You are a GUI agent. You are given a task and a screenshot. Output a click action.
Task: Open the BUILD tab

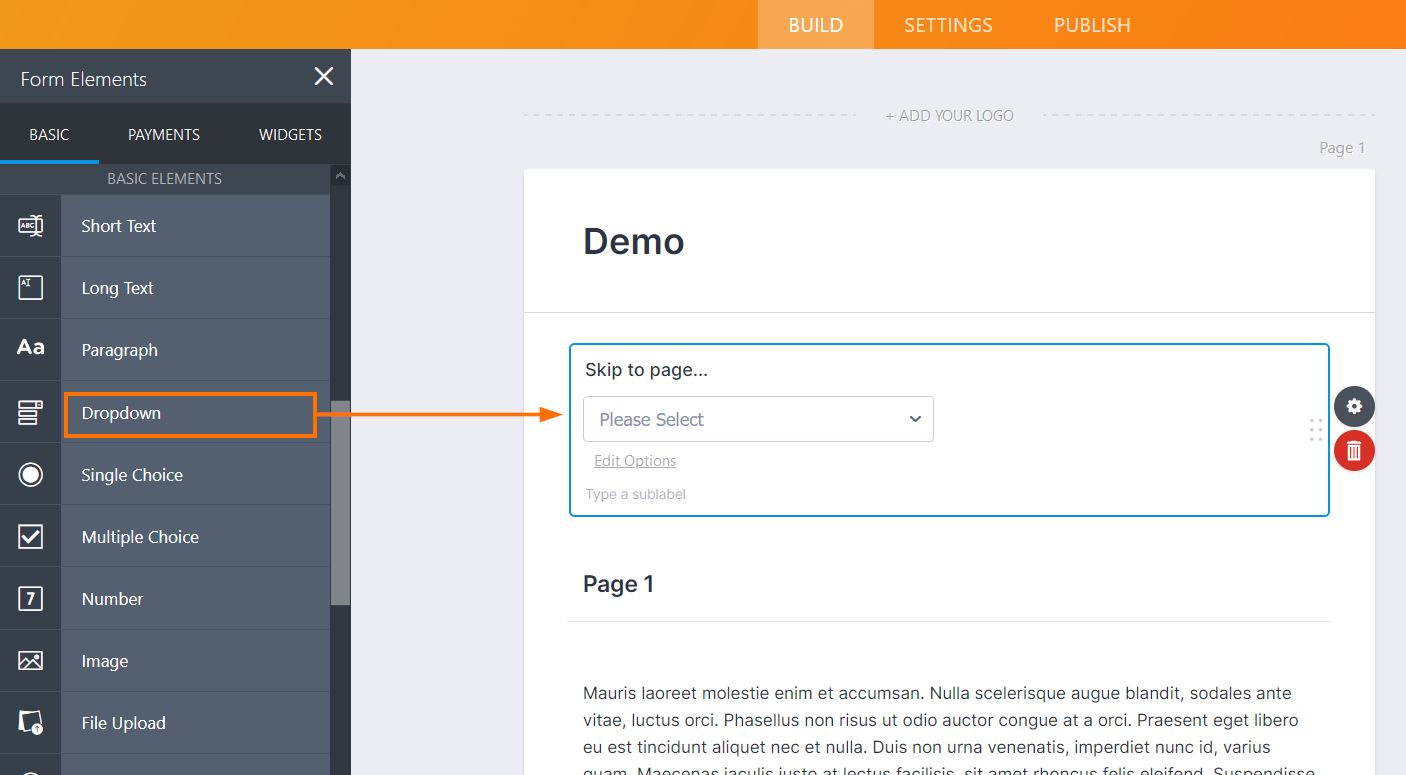[x=816, y=25]
